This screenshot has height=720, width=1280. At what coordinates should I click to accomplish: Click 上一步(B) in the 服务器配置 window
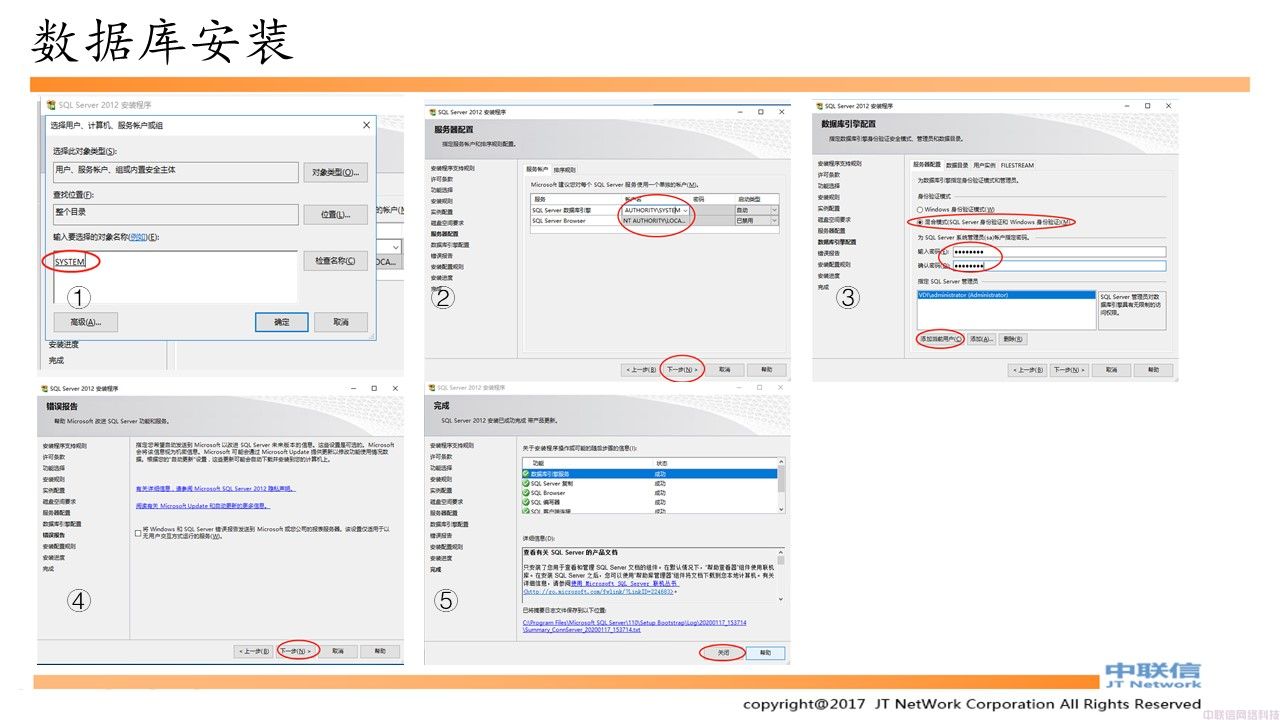click(642, 369)
